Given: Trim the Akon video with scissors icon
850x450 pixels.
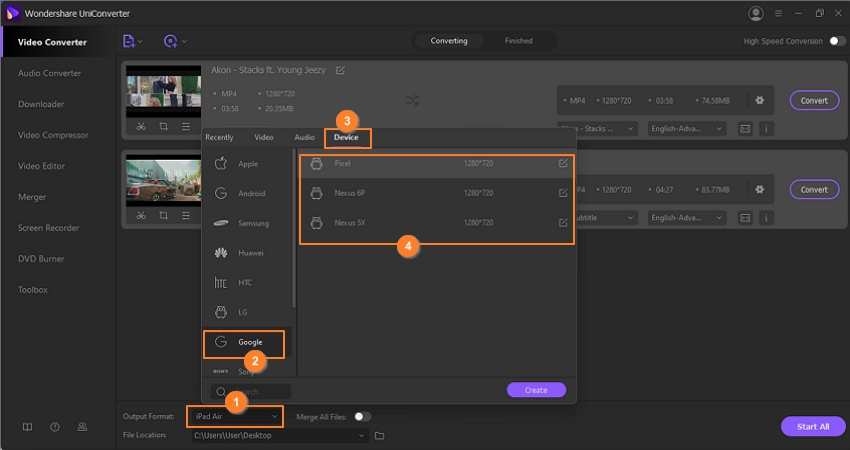Looking at the screenshot, I should [141, 126].
